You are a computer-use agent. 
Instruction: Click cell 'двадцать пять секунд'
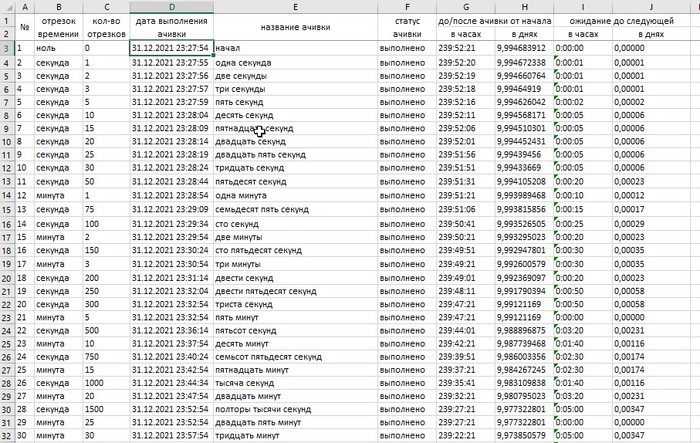coord(296,155)
